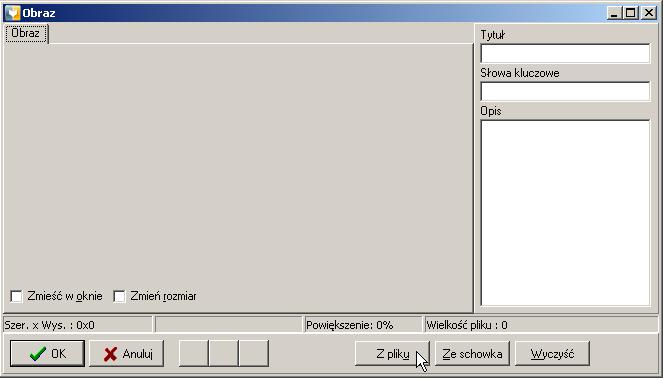Minimize the Obraz window
The height and width of the screenshot is (378, 663).
614,13
